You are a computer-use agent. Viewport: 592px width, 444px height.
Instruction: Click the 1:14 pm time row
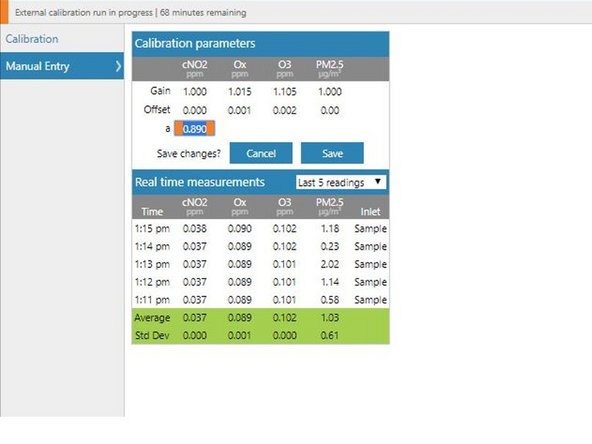(x=261, y=246)
